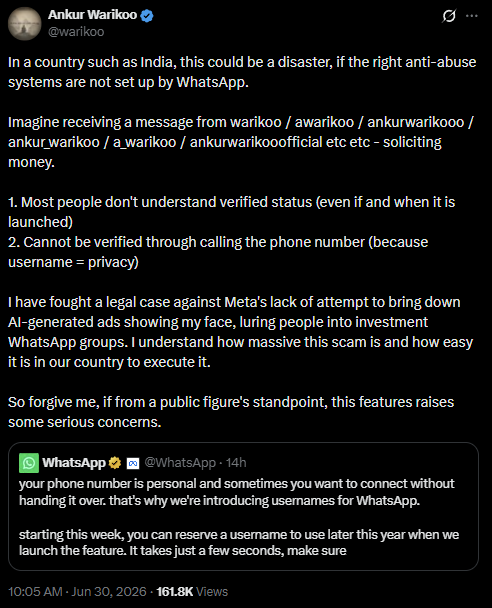The image size is (492, 608).
Task: Click the Grok explain-this-post icon
Action: point(449,16)
